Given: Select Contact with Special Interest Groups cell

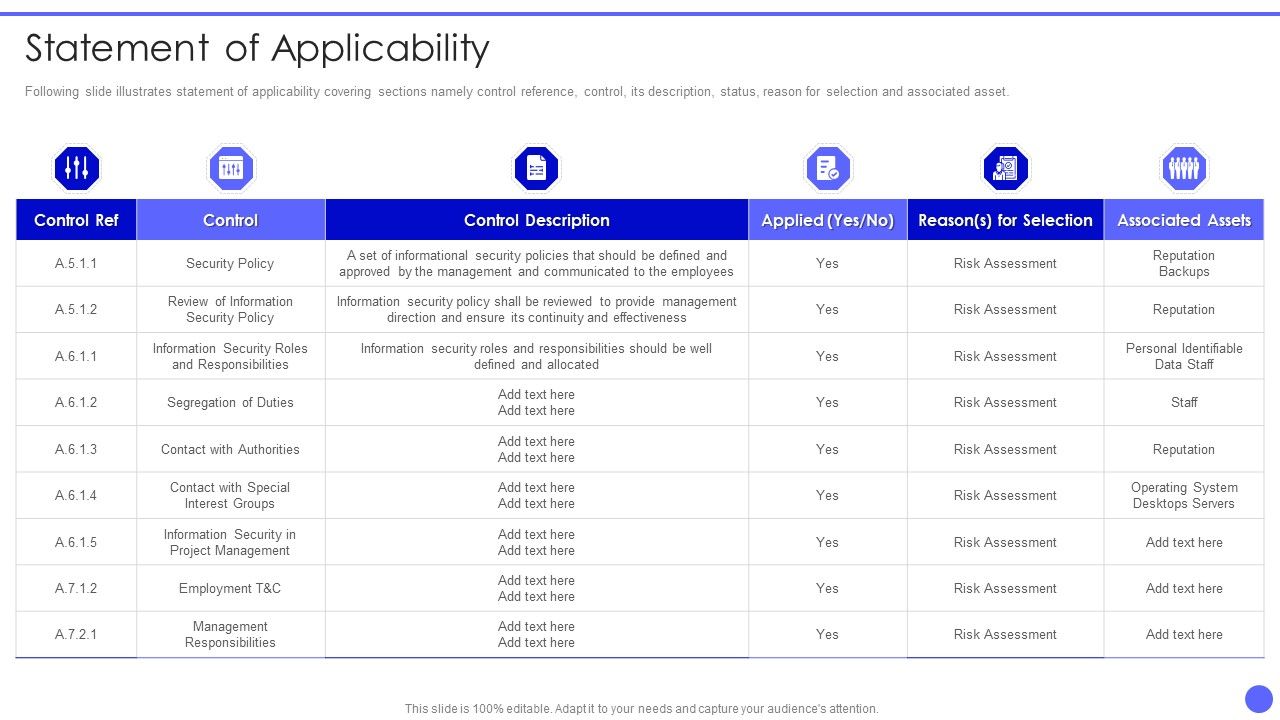Looking at the screenshot, I should pos(230,496).
